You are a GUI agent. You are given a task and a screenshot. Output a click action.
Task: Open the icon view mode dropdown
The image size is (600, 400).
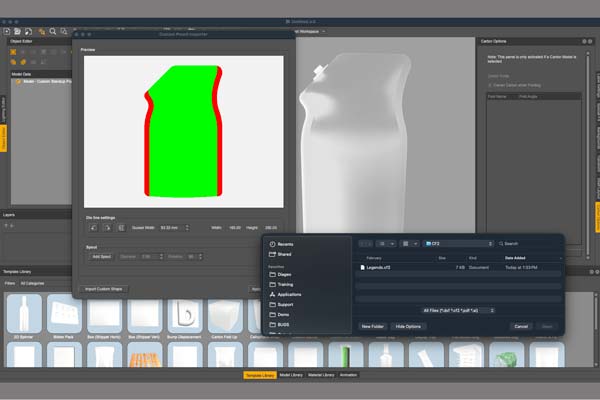coord(410,243)
